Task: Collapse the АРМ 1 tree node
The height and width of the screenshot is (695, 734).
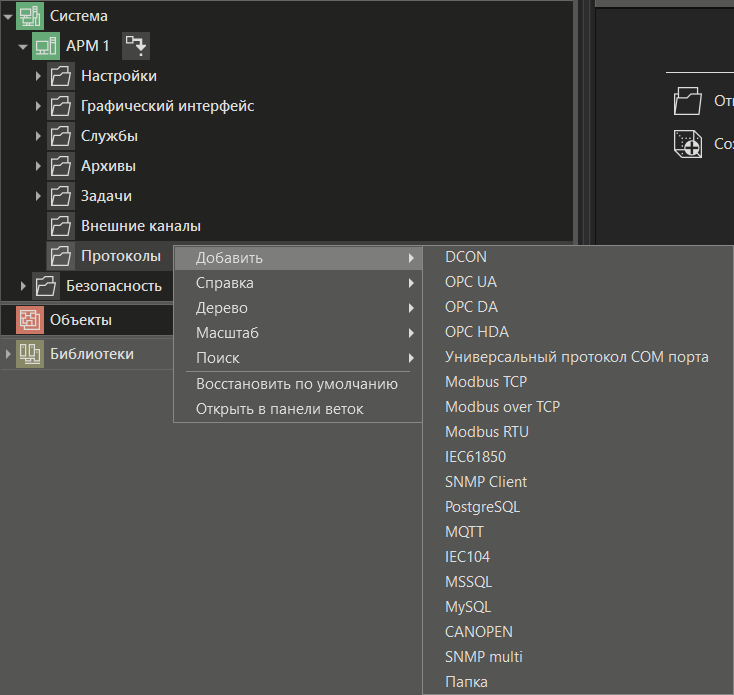Action: click(x=23, y=46)
